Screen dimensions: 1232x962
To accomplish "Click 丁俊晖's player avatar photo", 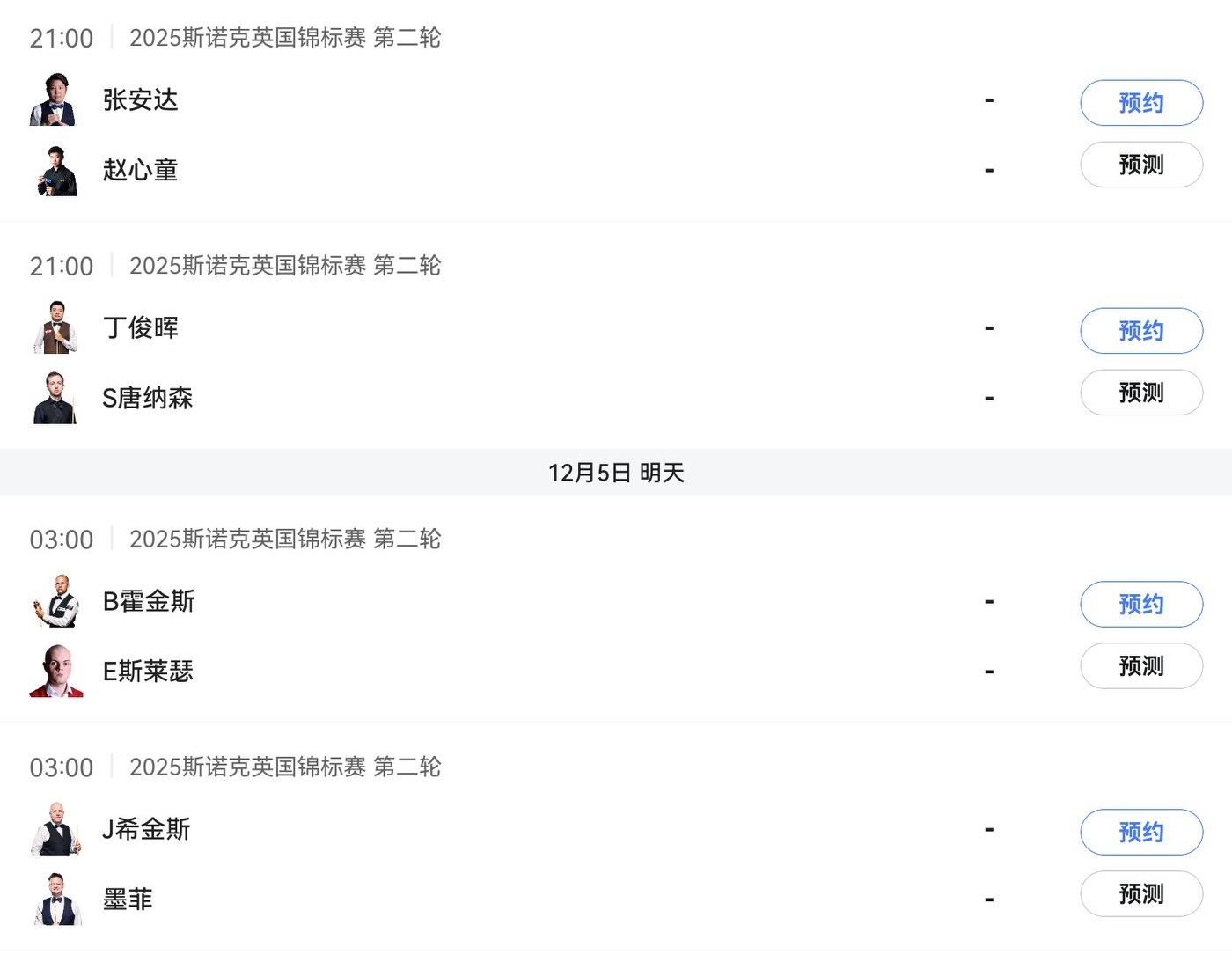I will 56,328.
